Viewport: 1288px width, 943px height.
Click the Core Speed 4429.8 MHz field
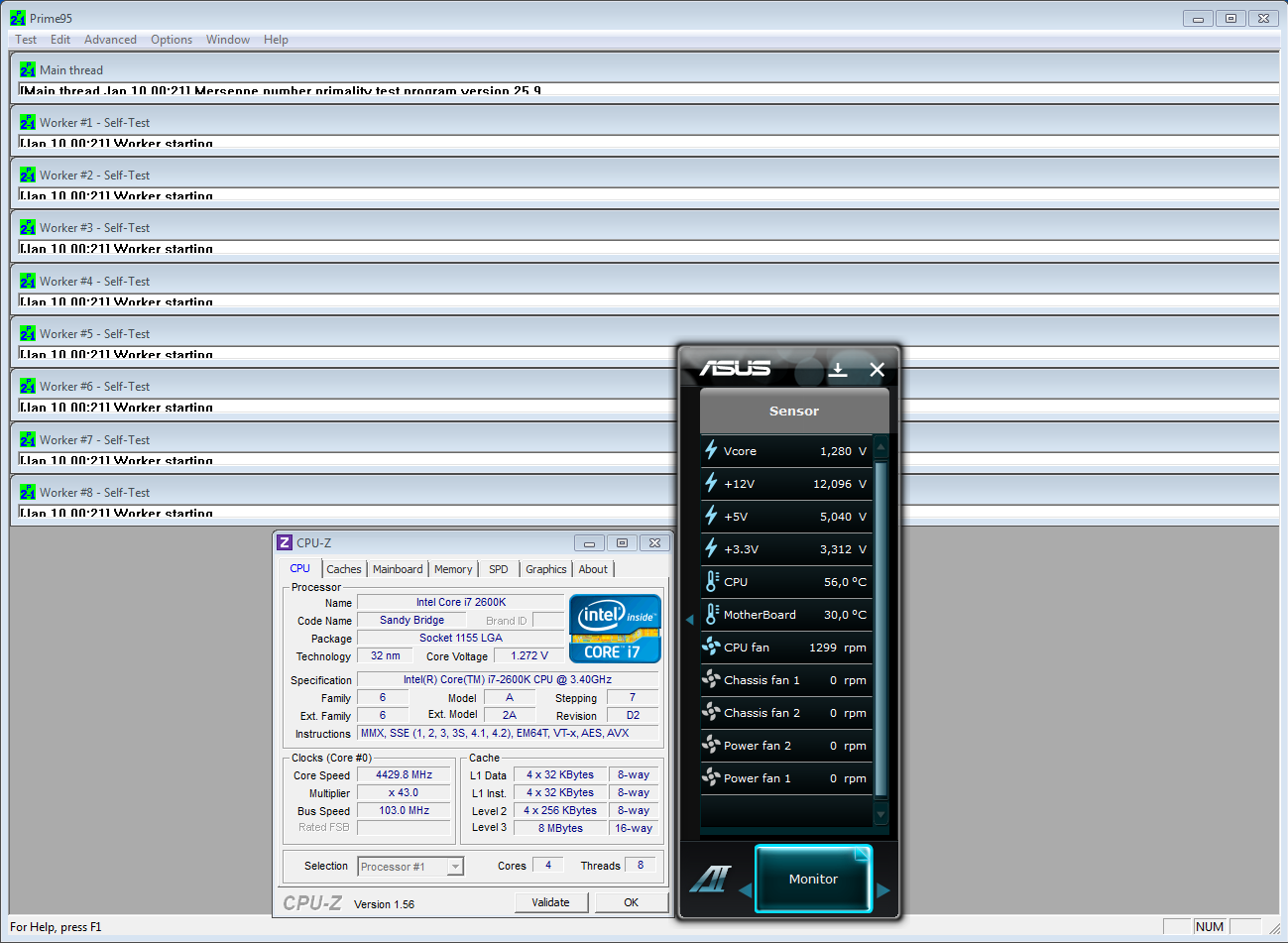pyautogui.click(x=405, y=774)
